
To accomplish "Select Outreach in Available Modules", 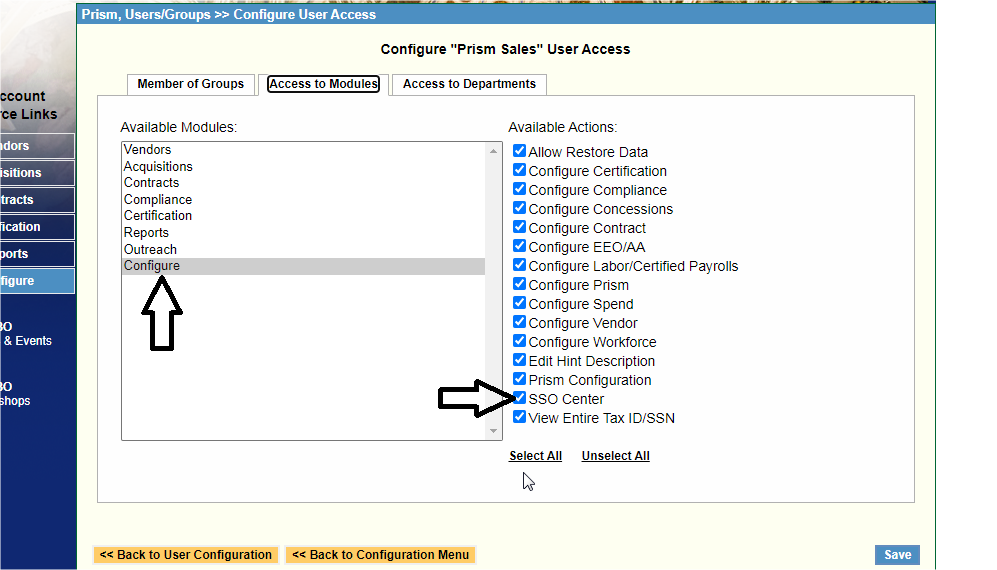I will pos(150,250).
